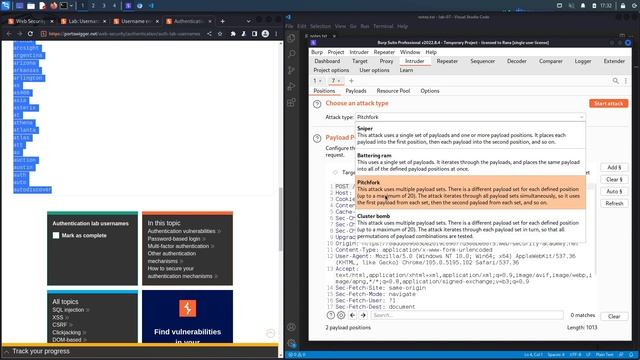Open the terminal launcher dropdown arrow

pos(71,6)
